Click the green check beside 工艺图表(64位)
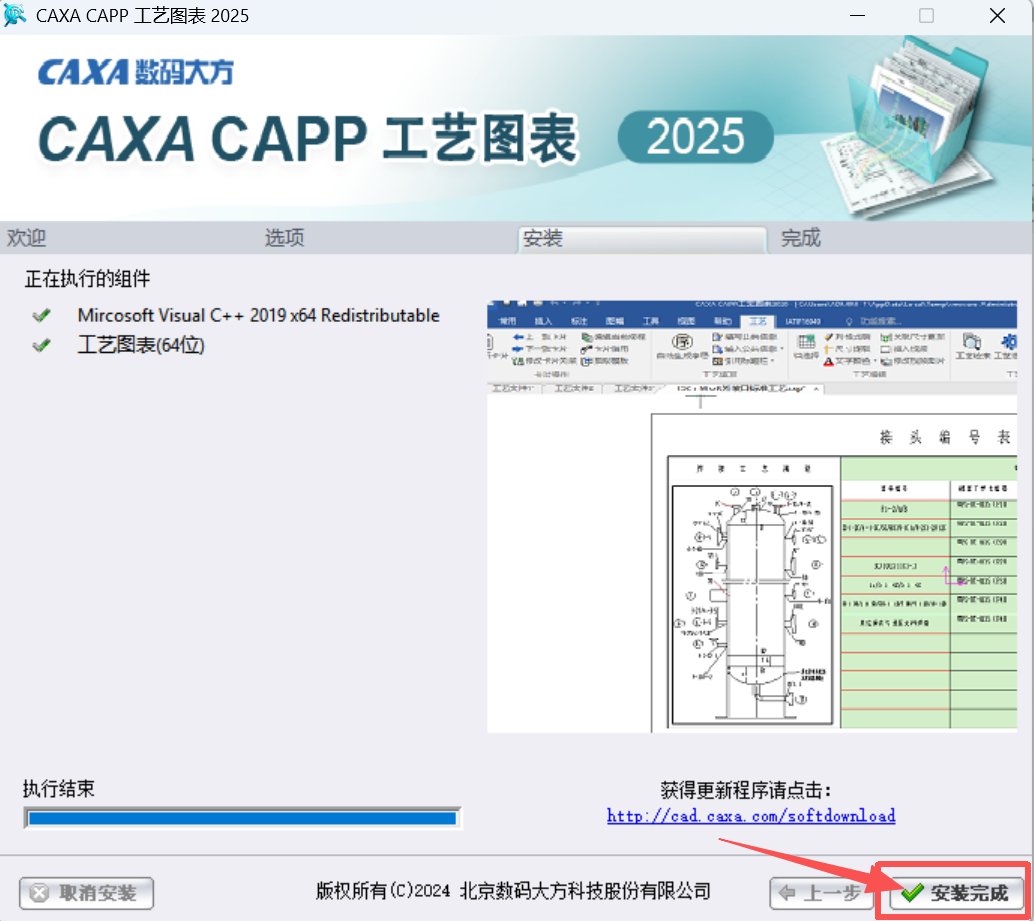This screenshot has height=921, width=1034. (x=42, y=345)
